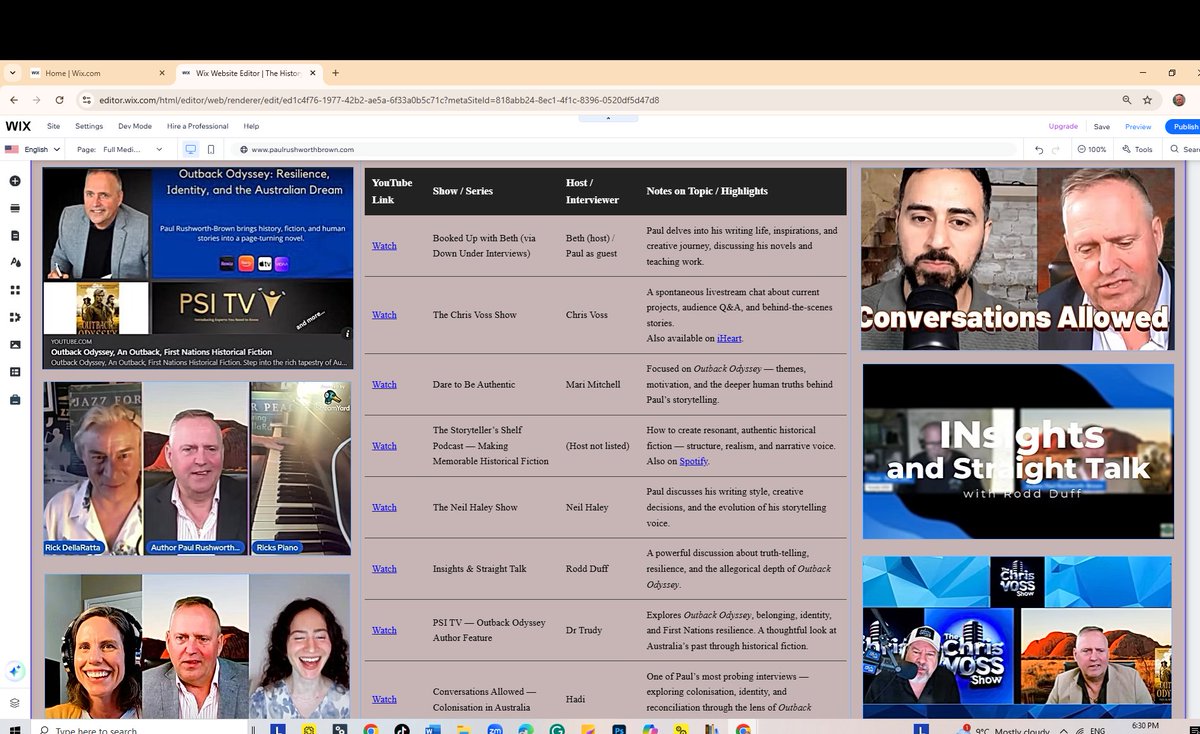The width and height of the screenshot is (1200, 734).
Task: Open the TikTok taskbar icon
Action: [x=401, y=730]
